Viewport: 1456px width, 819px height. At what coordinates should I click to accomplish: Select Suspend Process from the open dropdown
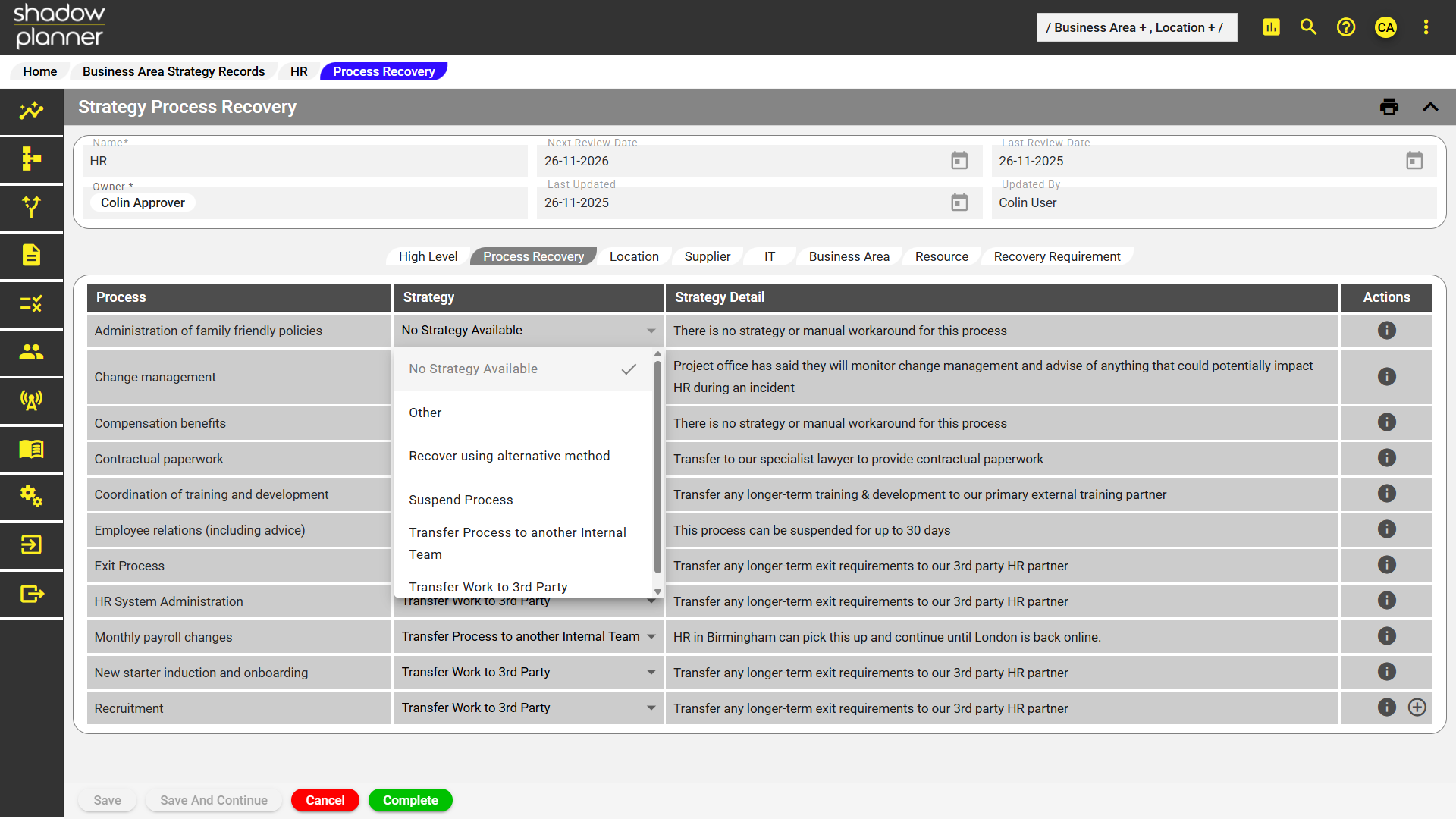460,499
